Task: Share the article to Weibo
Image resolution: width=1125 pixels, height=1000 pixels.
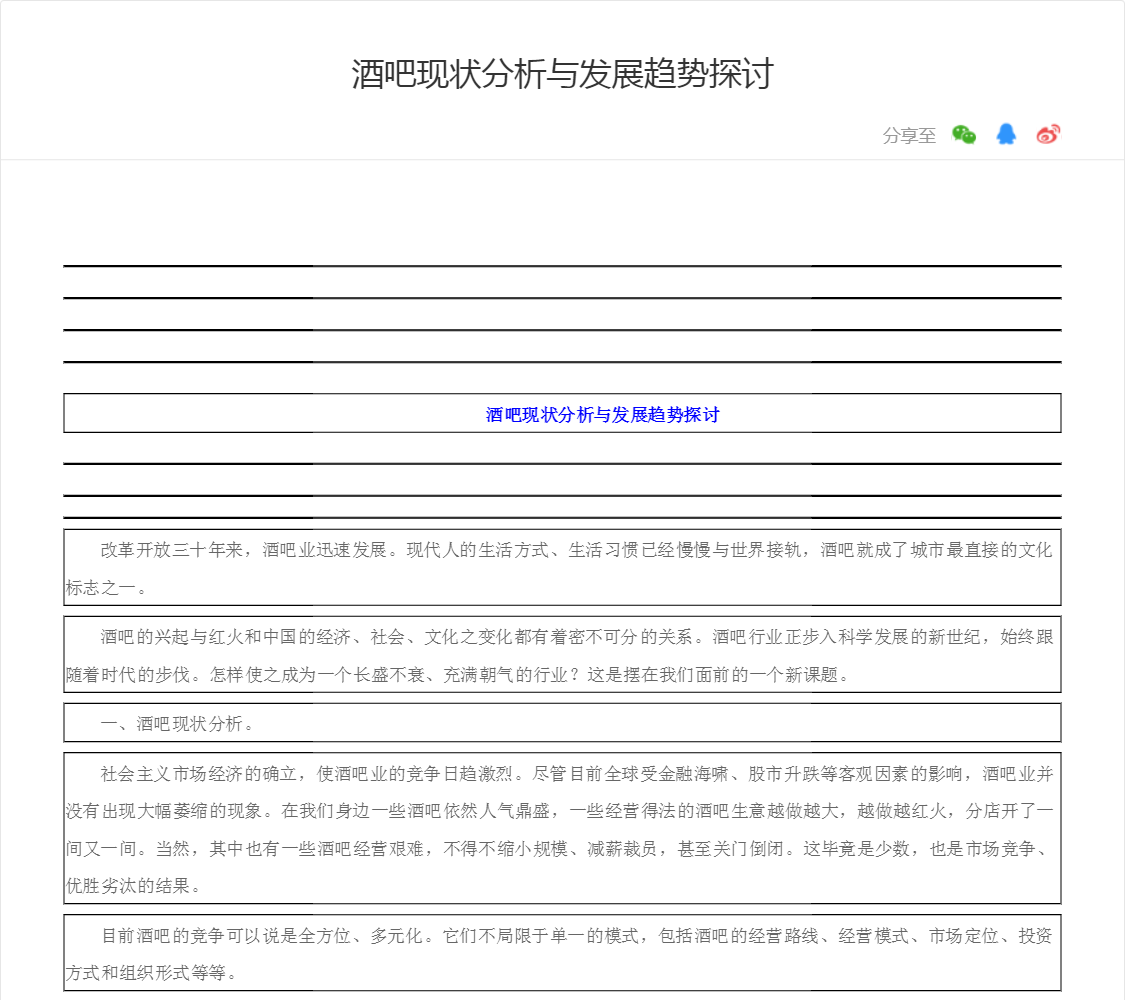Action: (x=1048, y=134)
